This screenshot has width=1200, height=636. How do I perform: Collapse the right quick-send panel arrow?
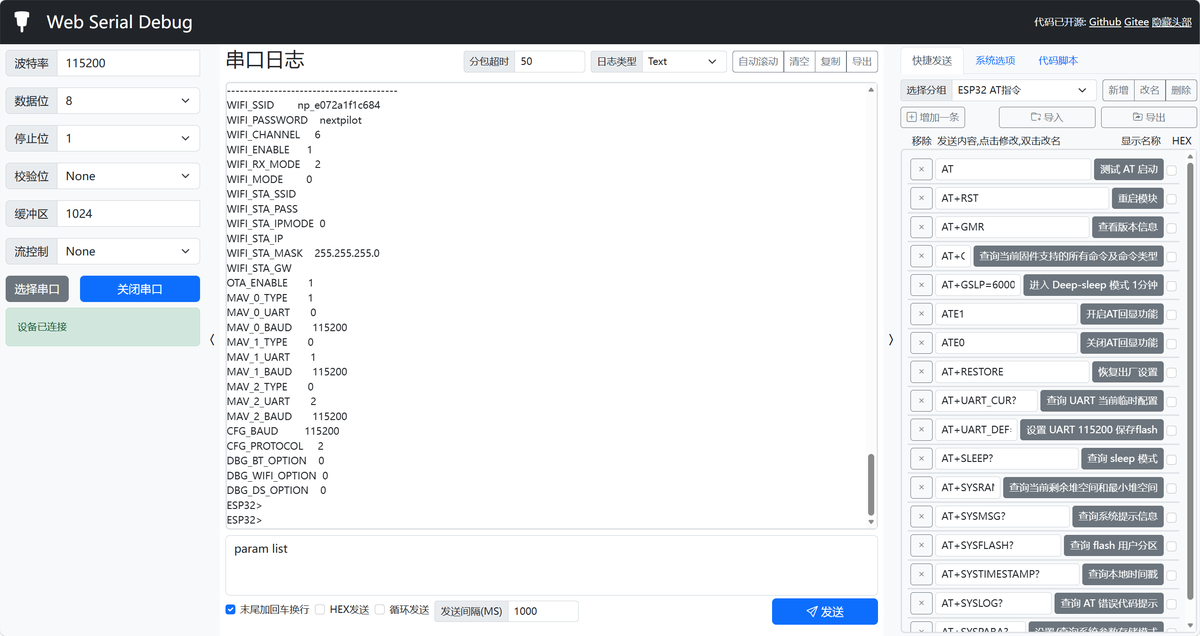pos(890,339)
